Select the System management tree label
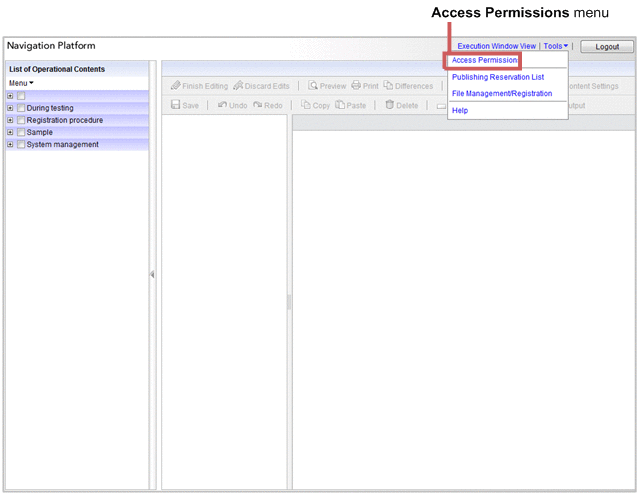The image size is (639, 495). pos(62,145)
